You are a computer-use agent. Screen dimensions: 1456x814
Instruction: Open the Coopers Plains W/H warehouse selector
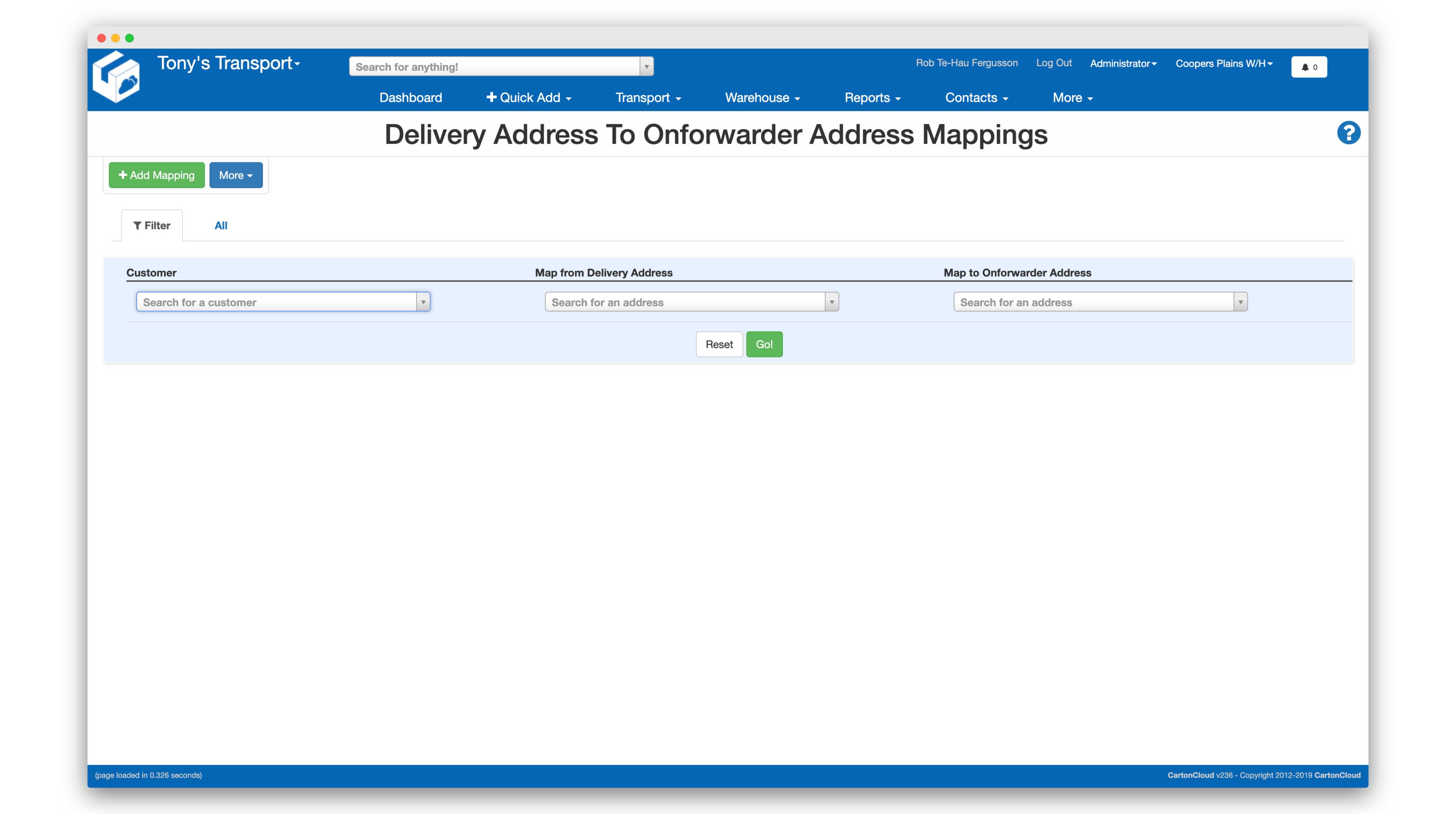[1224, 63]
